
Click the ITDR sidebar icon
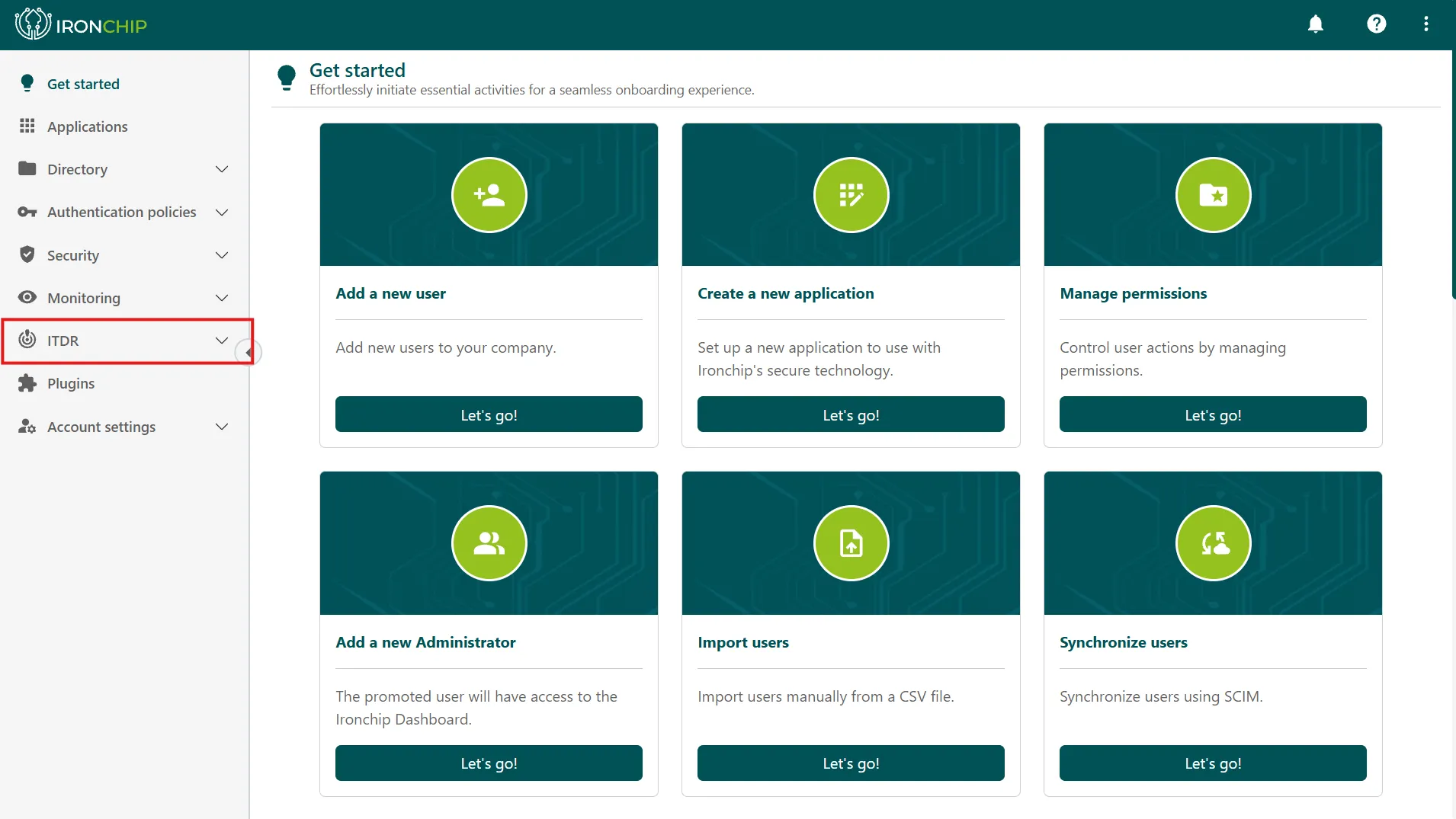click(27, 339)
